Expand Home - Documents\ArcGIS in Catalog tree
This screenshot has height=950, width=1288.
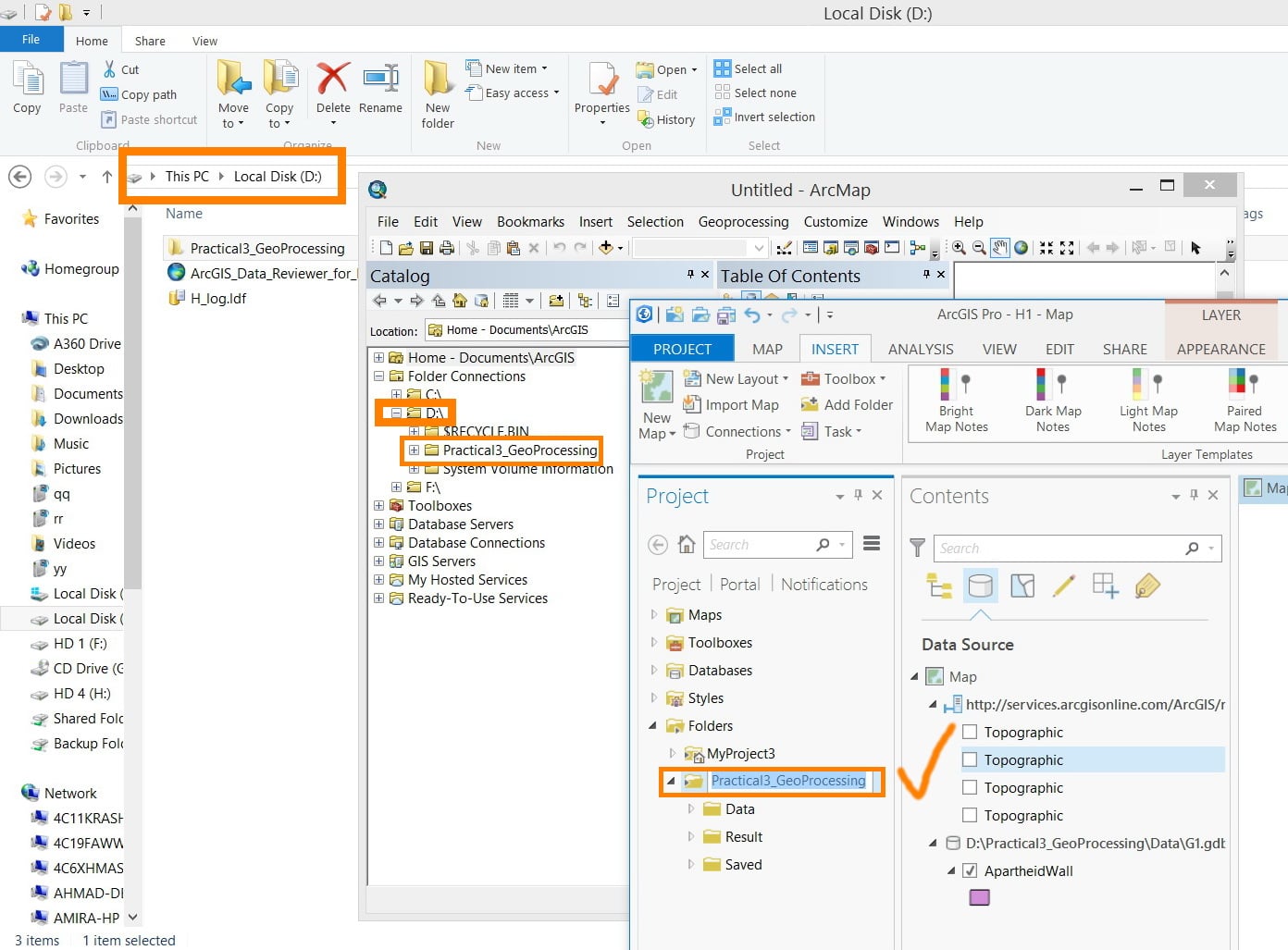coord(378,358)
